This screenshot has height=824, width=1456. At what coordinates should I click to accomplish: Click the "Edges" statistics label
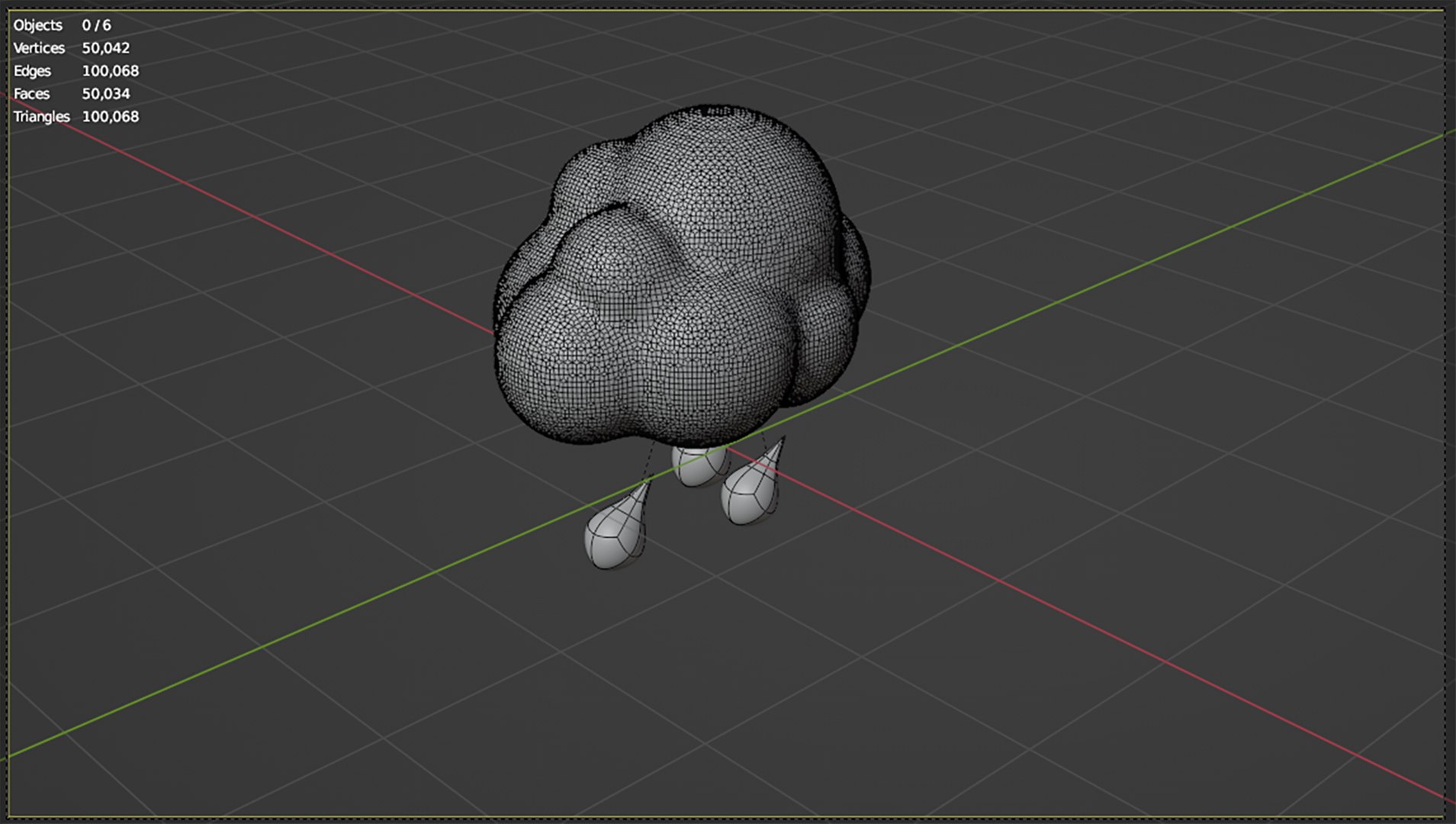[32, 71]
